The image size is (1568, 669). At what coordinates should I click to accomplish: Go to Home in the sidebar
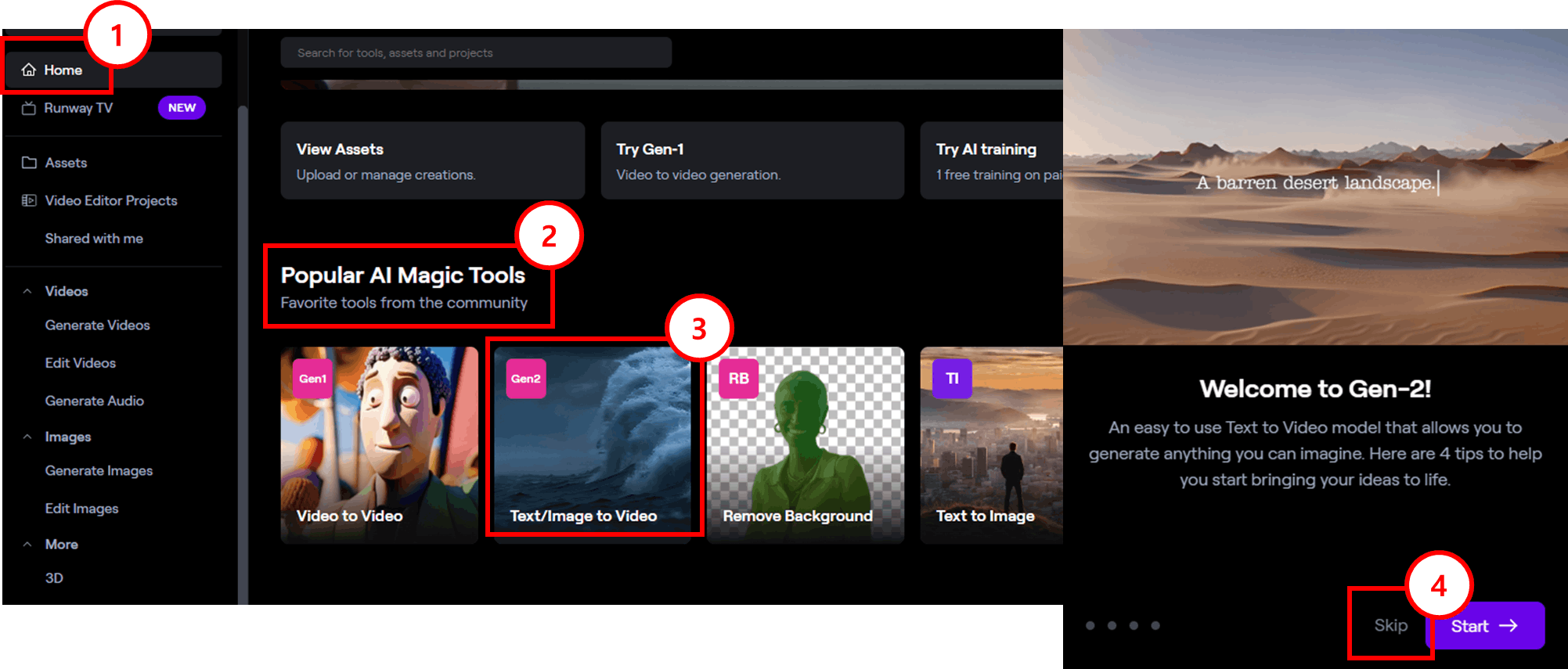coord(114,70)
